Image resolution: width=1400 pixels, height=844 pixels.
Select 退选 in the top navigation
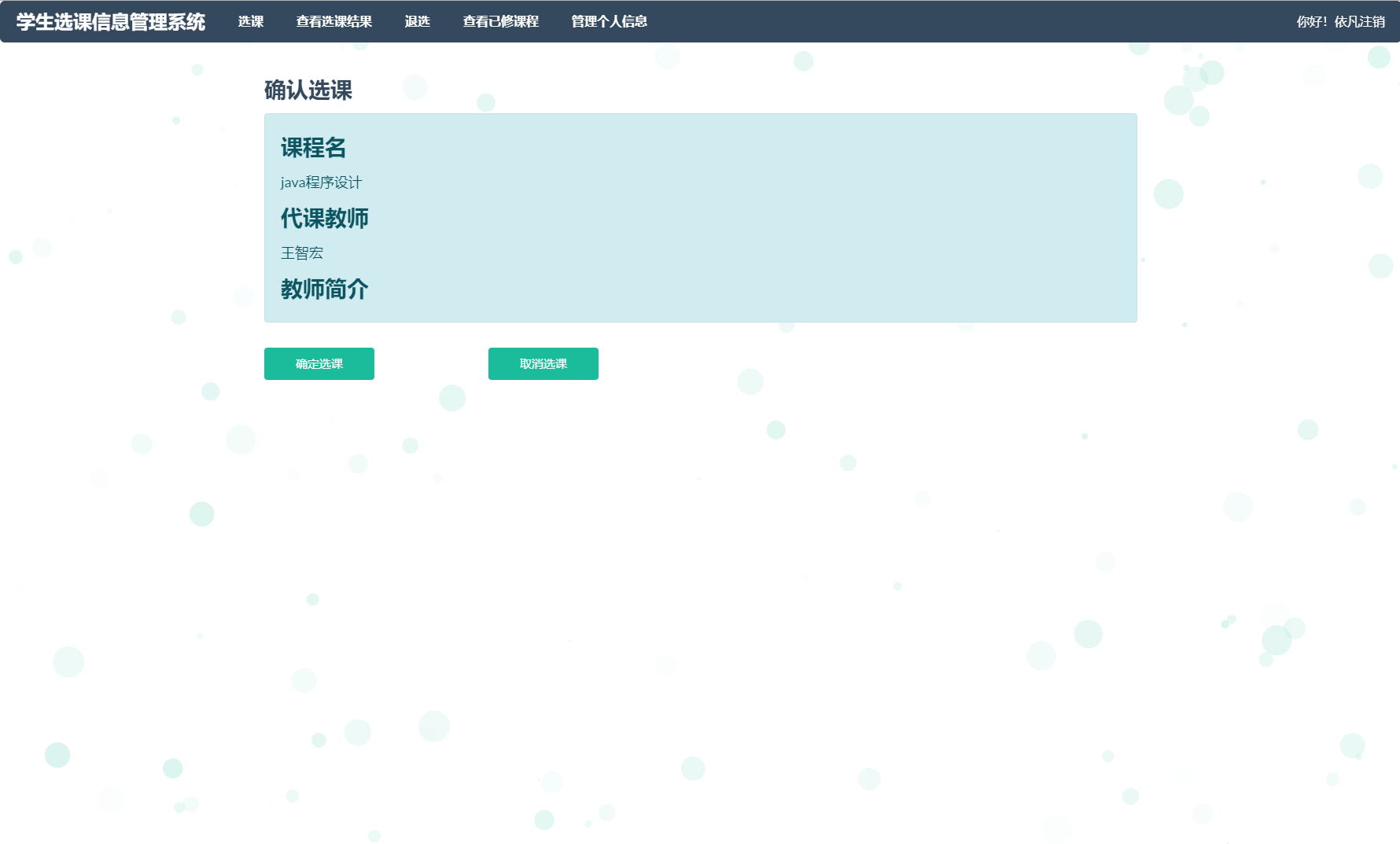pyautogui.click(x=417, y=21)
